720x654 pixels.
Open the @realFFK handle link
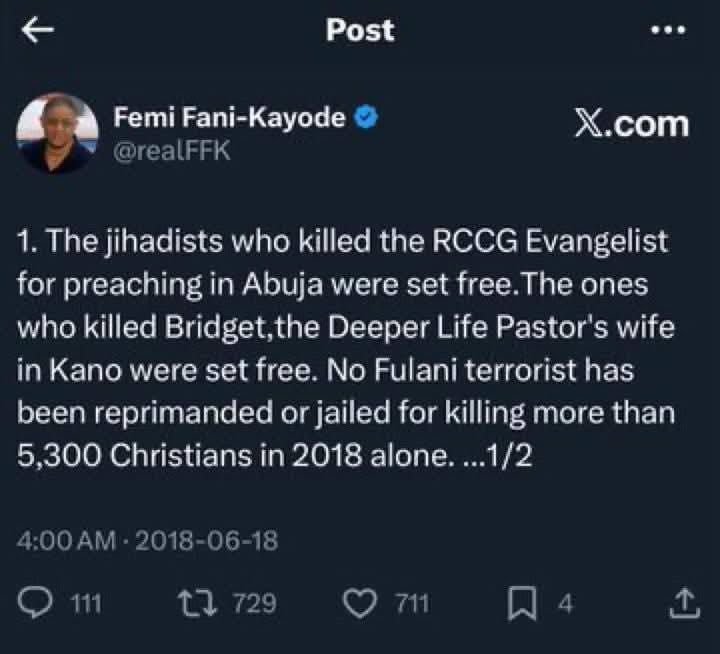172,148
